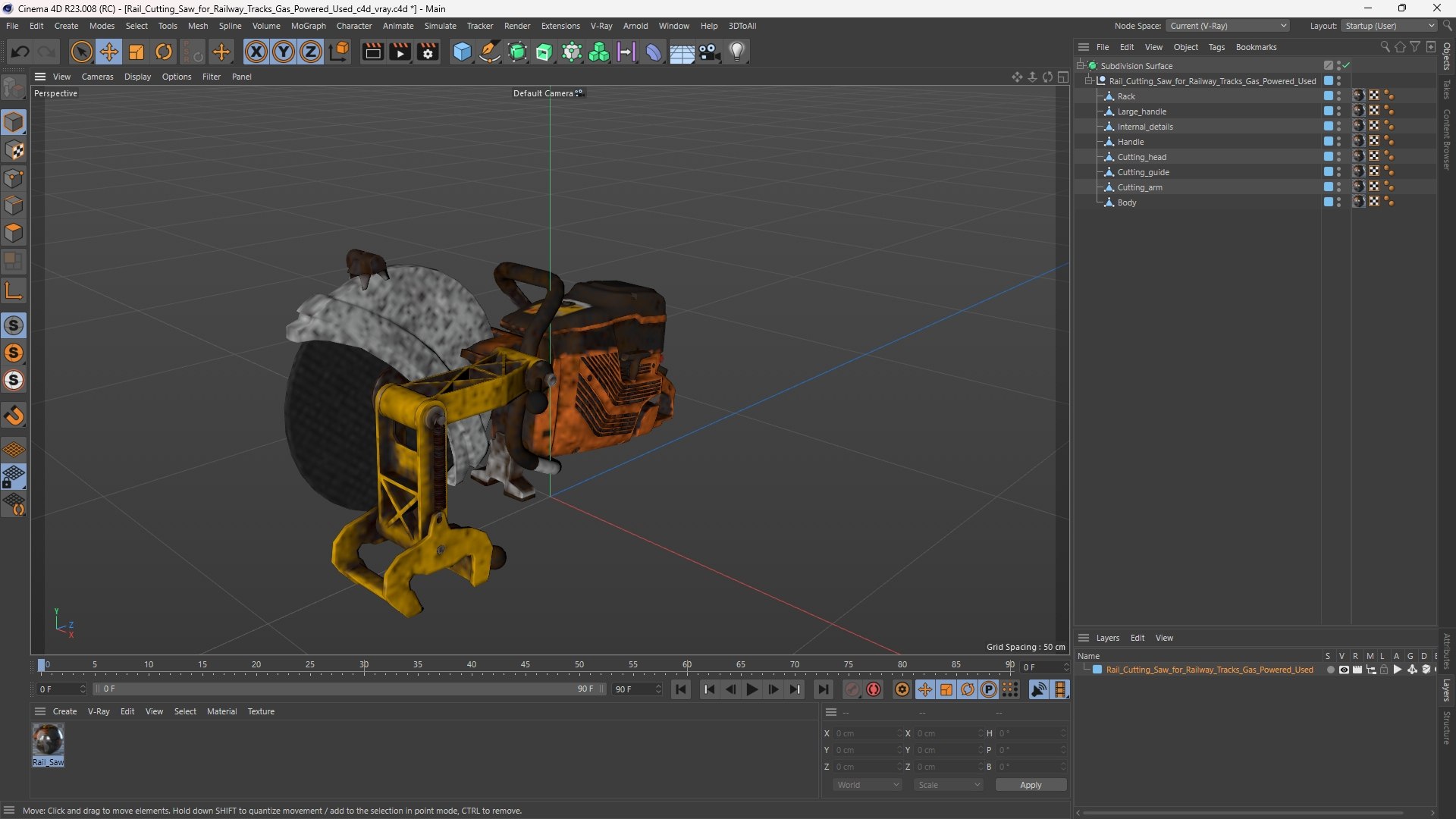Image resolution: width=1456 pixels, height=819 pixels.
Task: Open the Objects panel Tags menu
Action: coord(1216,47)
